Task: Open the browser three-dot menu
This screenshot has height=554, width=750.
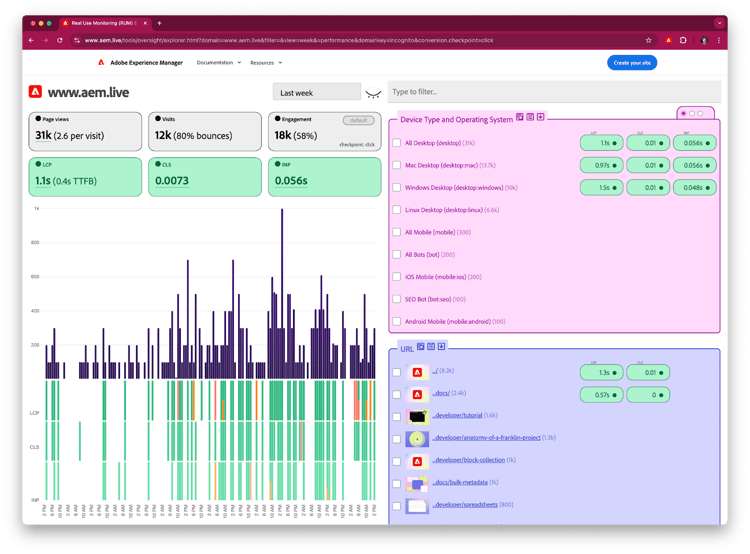Action: click(718, 41)
